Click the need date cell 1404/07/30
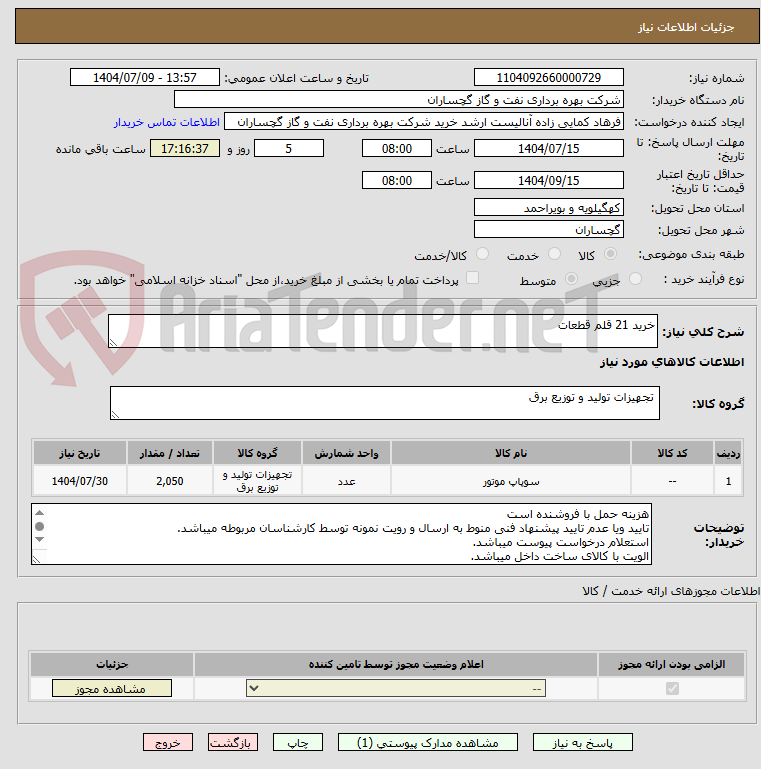This screenshot has height=769, width=761. pos(79,481)
